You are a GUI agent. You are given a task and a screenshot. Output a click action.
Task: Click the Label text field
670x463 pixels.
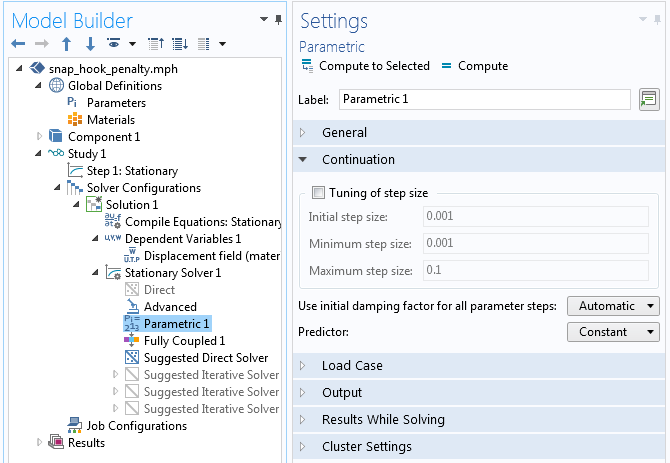pyautogui.click(x=484, y=99)
